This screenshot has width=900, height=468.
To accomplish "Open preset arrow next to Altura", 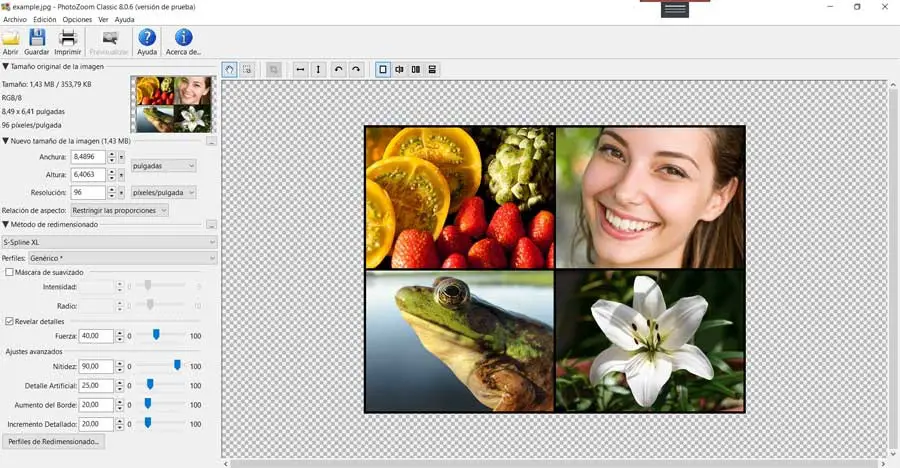I will coord(121,175).
